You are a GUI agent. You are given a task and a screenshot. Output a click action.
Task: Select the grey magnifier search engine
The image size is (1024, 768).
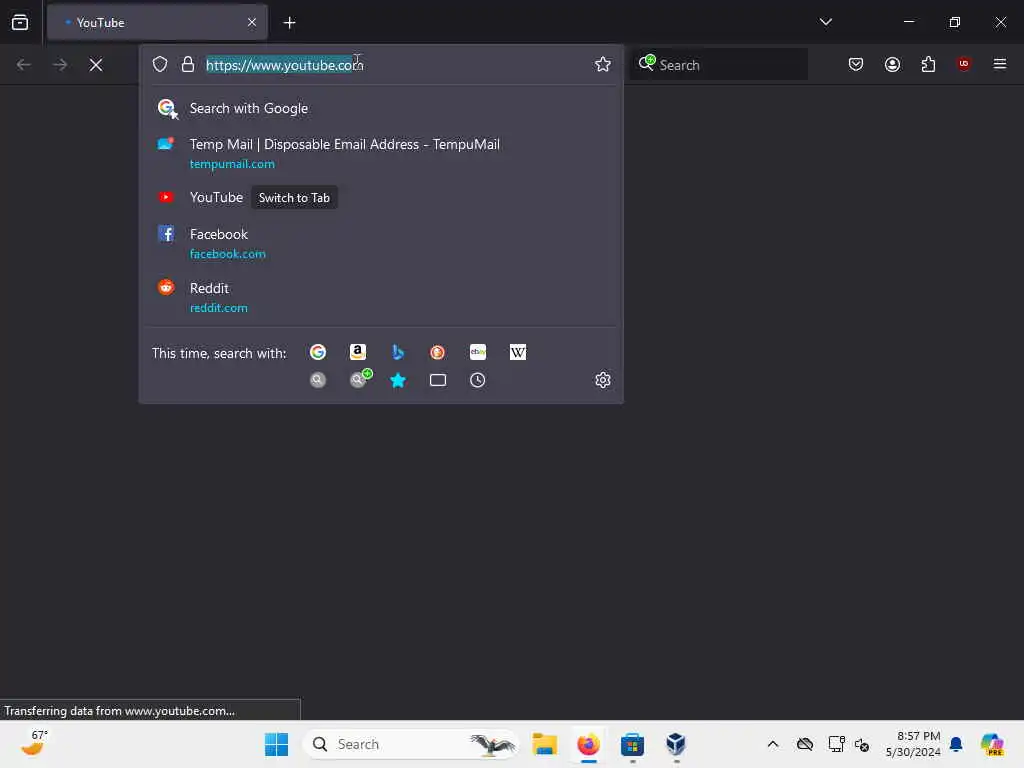[x=318, y=380]
